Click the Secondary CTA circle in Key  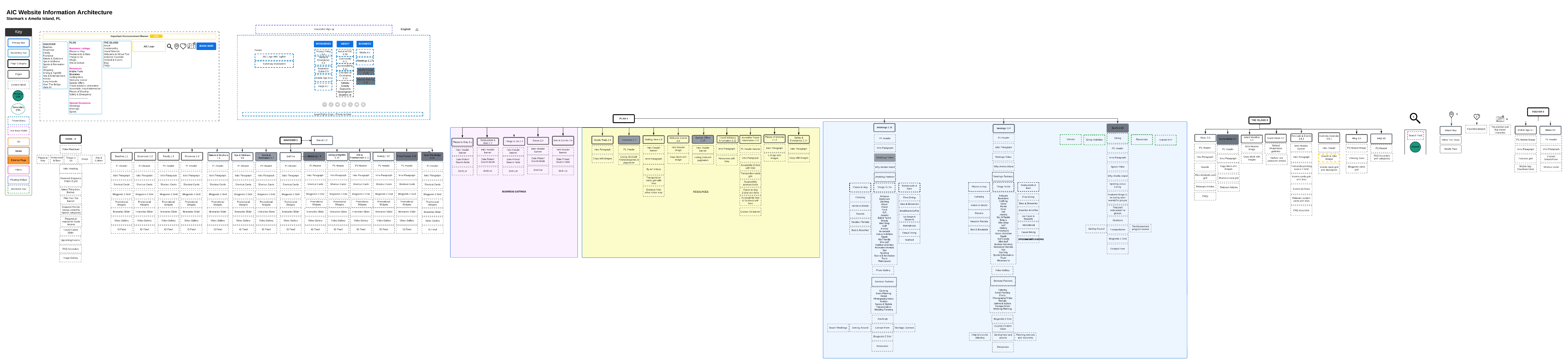[18, 109]
